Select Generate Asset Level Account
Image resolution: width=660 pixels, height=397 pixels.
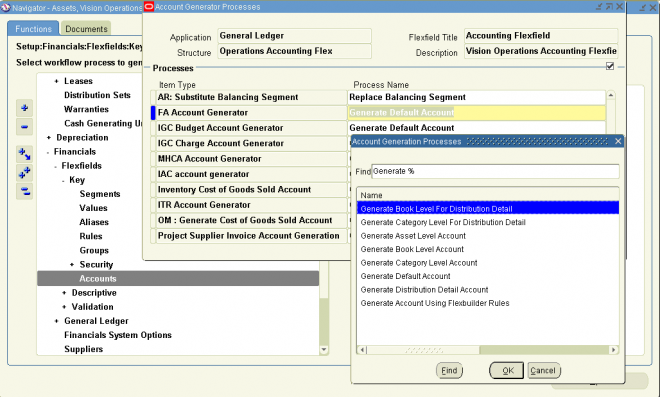413,236
